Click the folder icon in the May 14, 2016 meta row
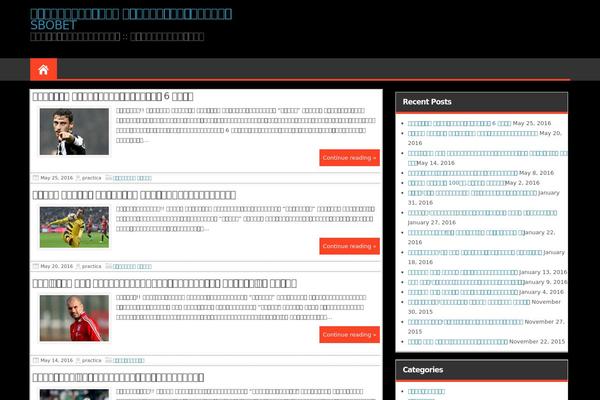Screen dimensions: 600x400 click(109, 360)
